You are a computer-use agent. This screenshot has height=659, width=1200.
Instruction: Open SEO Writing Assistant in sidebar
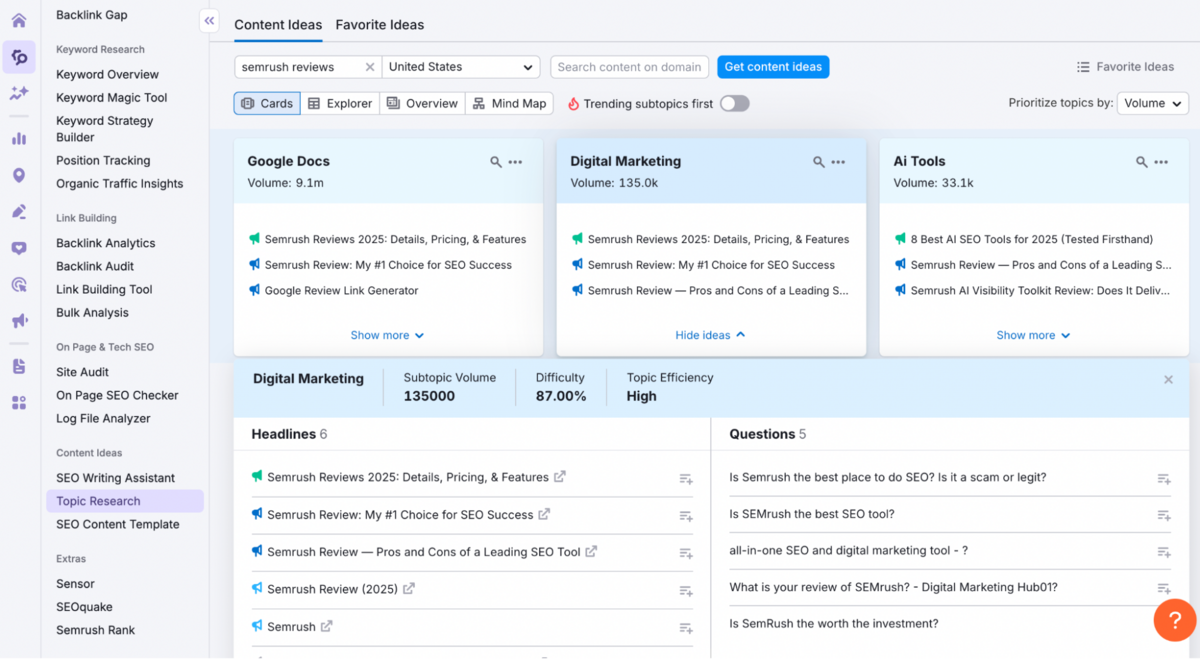point(116,478)
